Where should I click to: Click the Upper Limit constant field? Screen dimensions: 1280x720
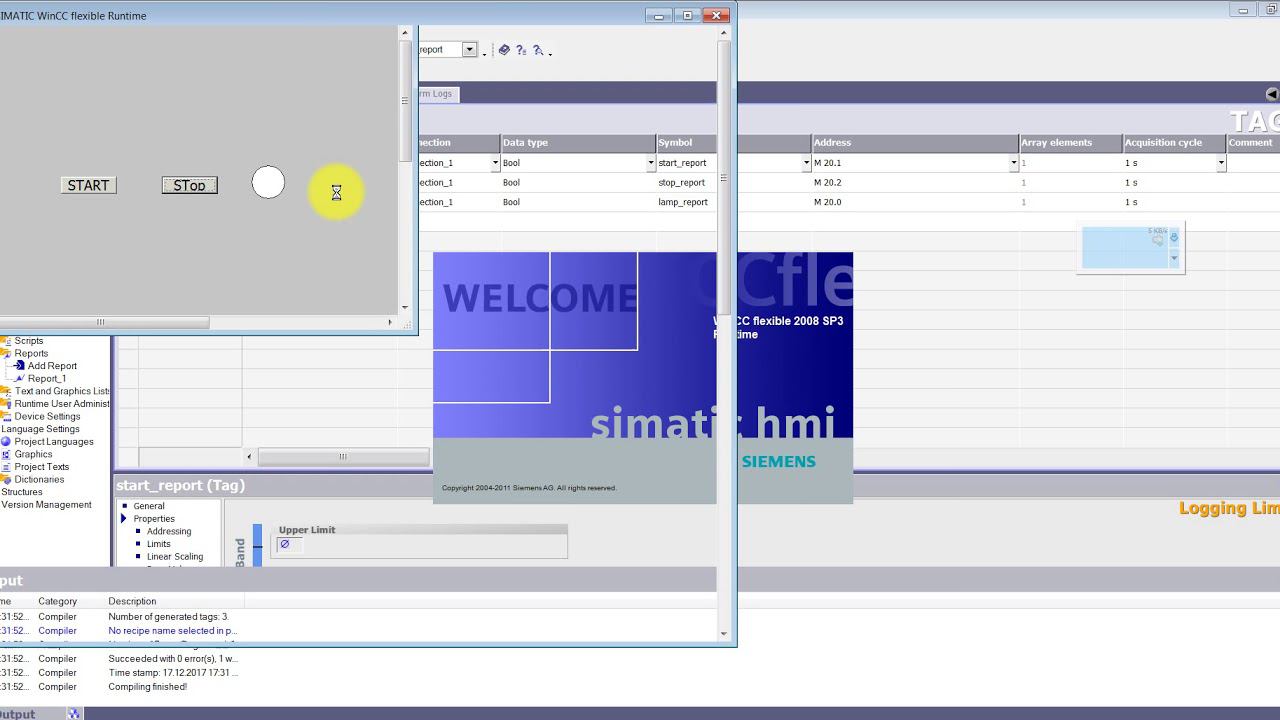click(290, 545)
